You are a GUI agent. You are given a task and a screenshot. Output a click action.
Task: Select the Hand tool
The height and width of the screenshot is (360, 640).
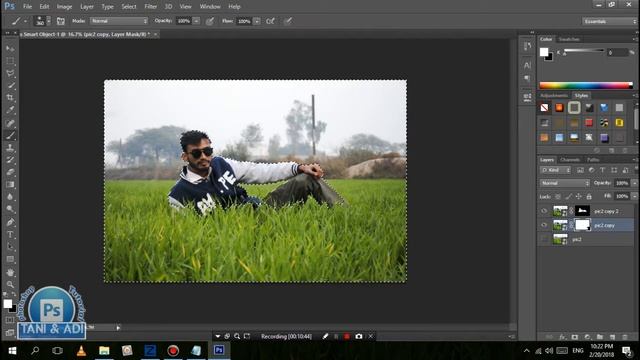tap(10, 272)
